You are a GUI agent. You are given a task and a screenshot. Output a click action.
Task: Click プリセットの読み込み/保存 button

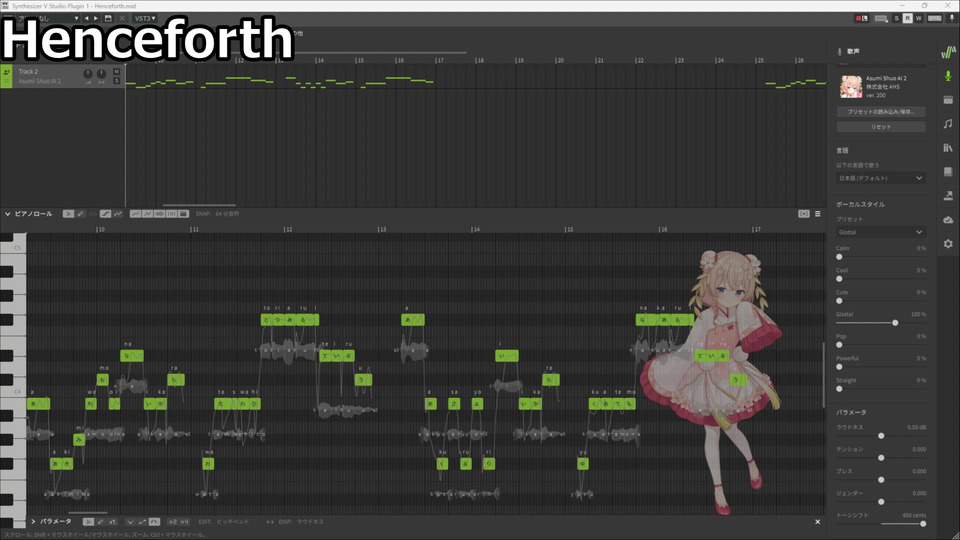coord(880,112)
